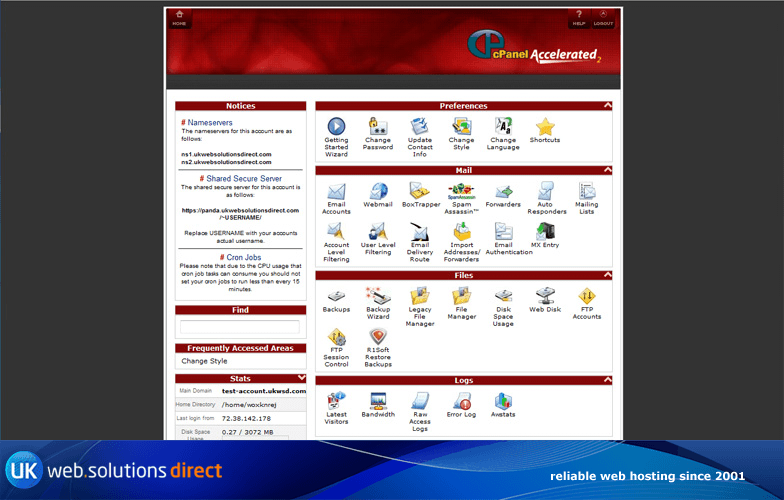Open Awstats in Logs section
This screenshot has width=784, height=500.
tap(503, 401)
